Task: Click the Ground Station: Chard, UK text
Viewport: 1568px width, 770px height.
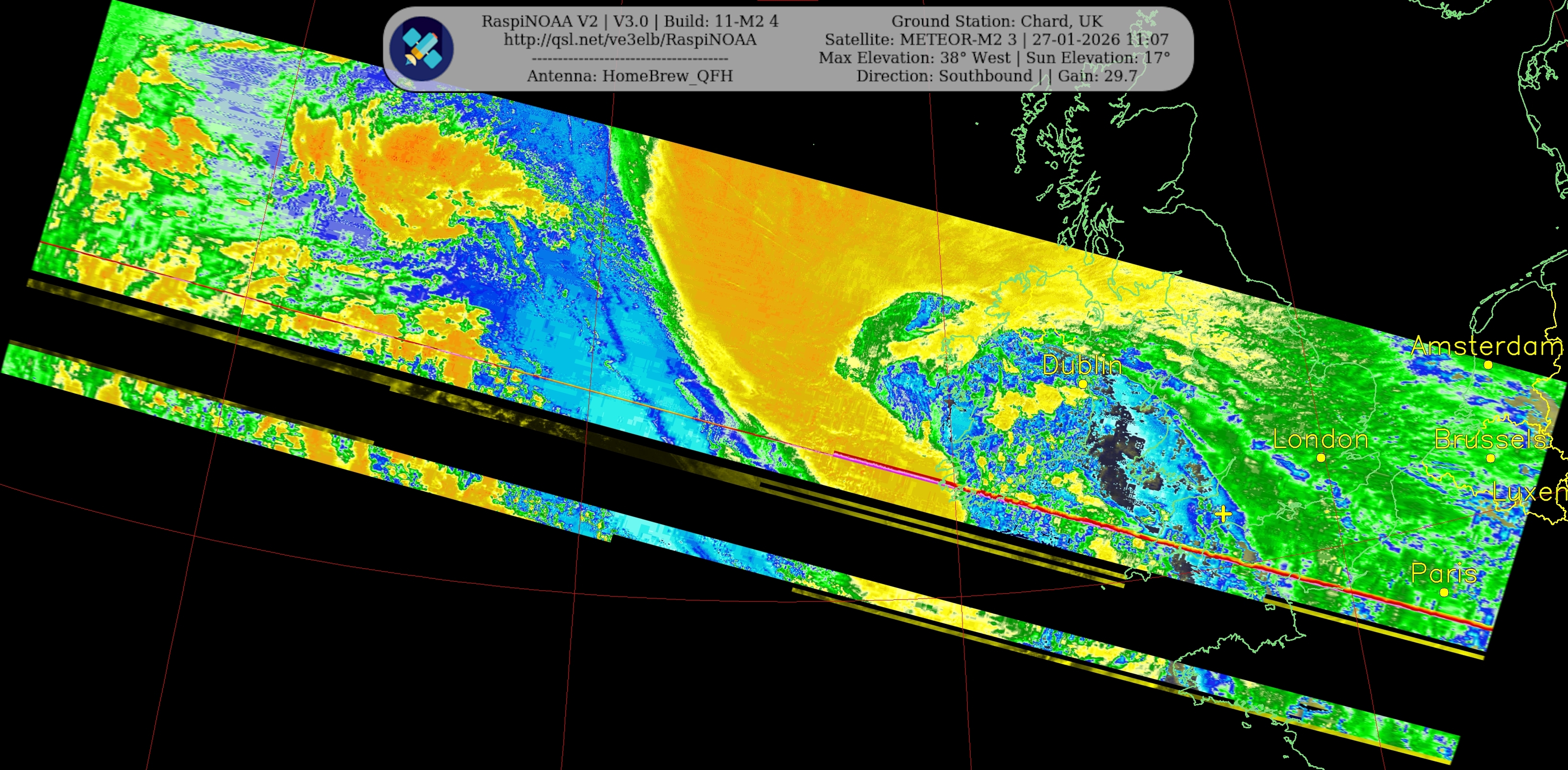Action: point(996,21)
